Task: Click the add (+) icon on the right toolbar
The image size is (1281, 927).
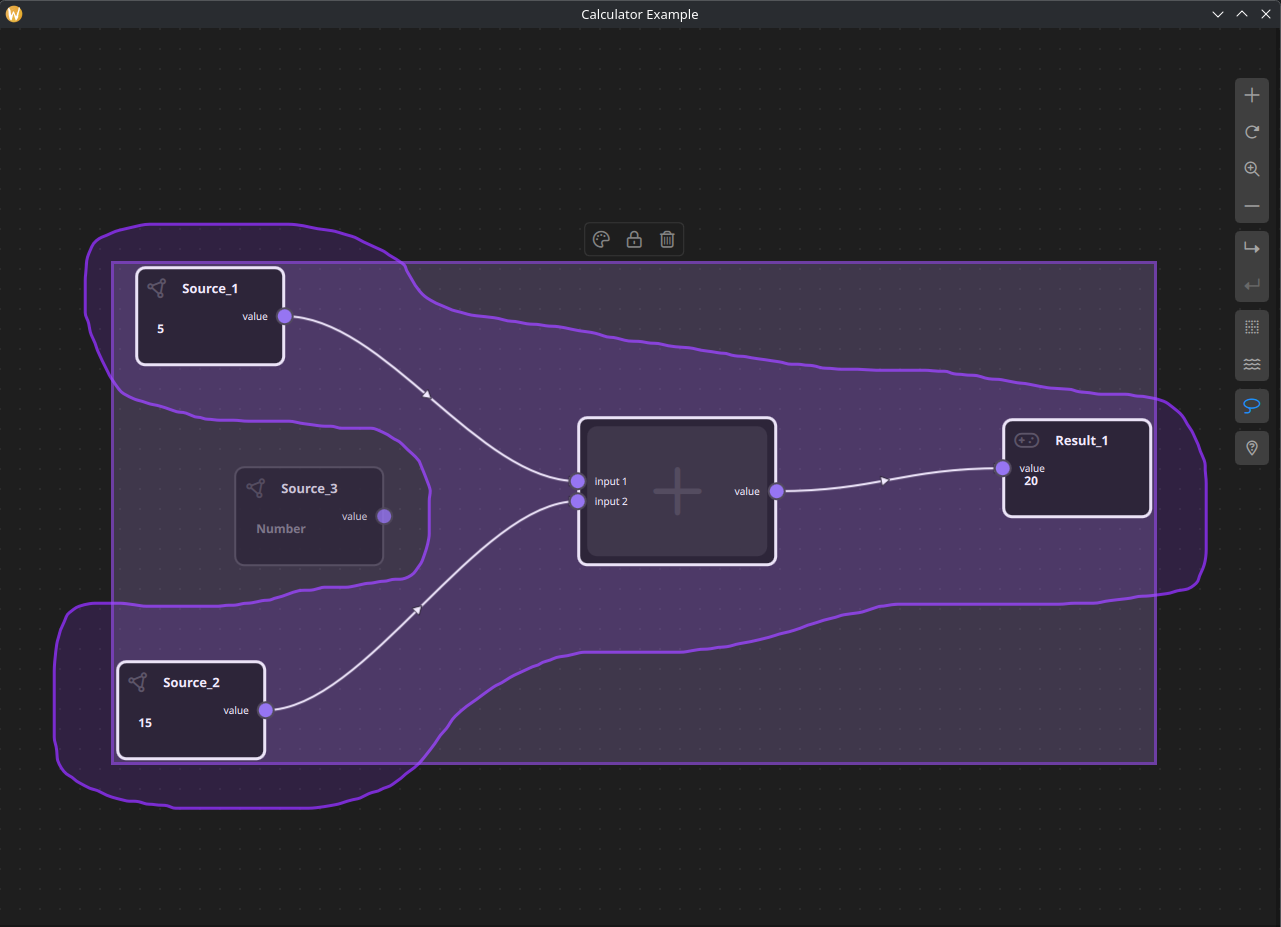Action: pyautogui.click(x=1252, y=94)
